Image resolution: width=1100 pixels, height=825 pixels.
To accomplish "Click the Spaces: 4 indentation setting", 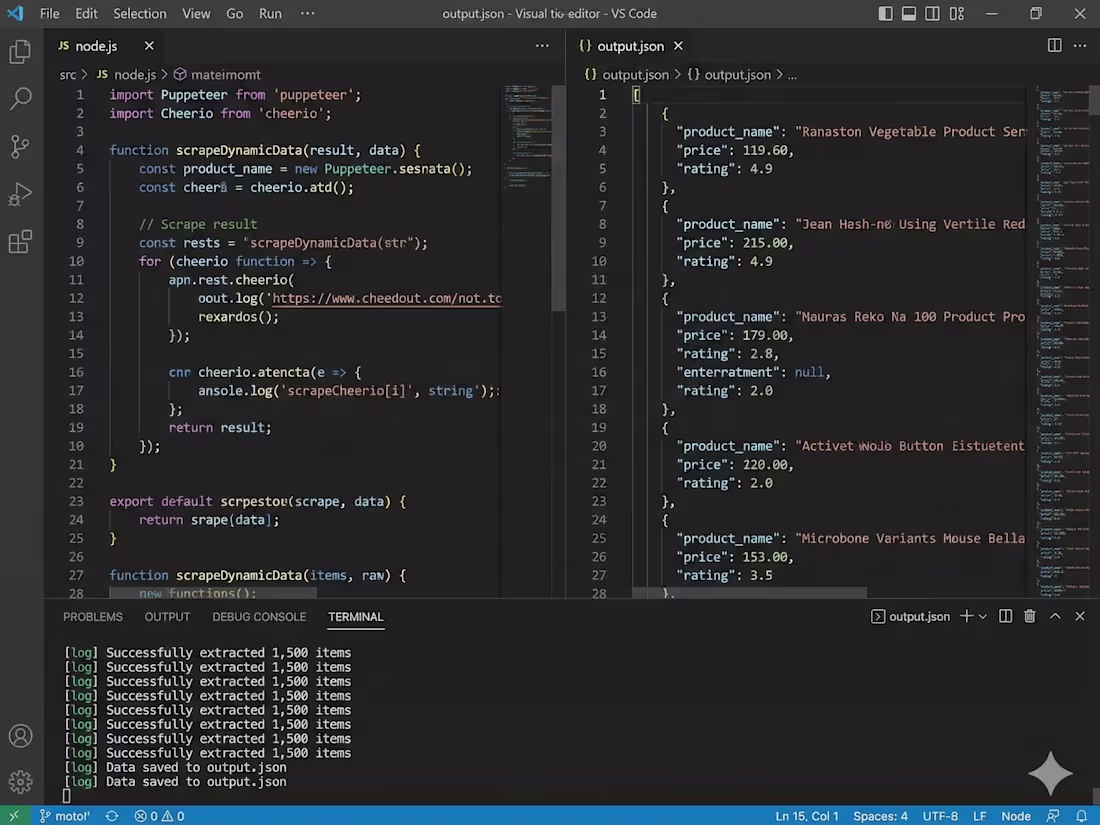I will click(881, 816).
